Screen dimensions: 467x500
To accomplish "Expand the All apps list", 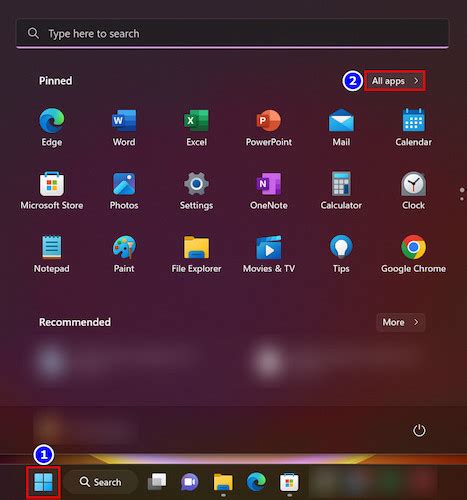I will coord(395,81).
